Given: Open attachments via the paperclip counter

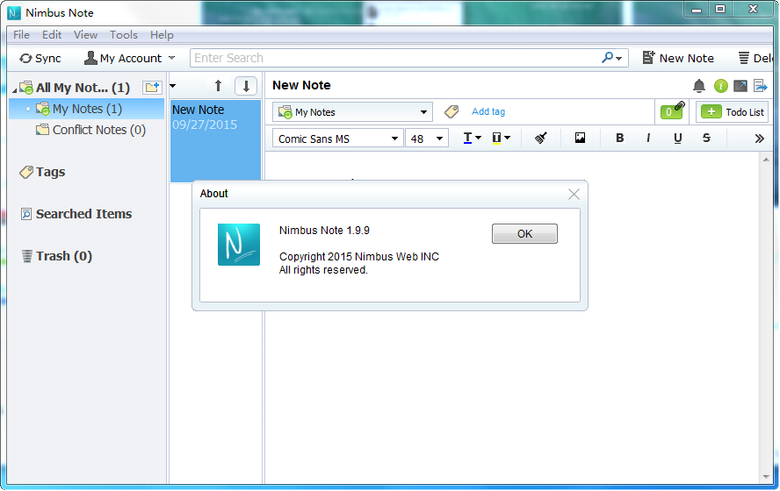Looking at the screenshot, I should tap(670, 111).
